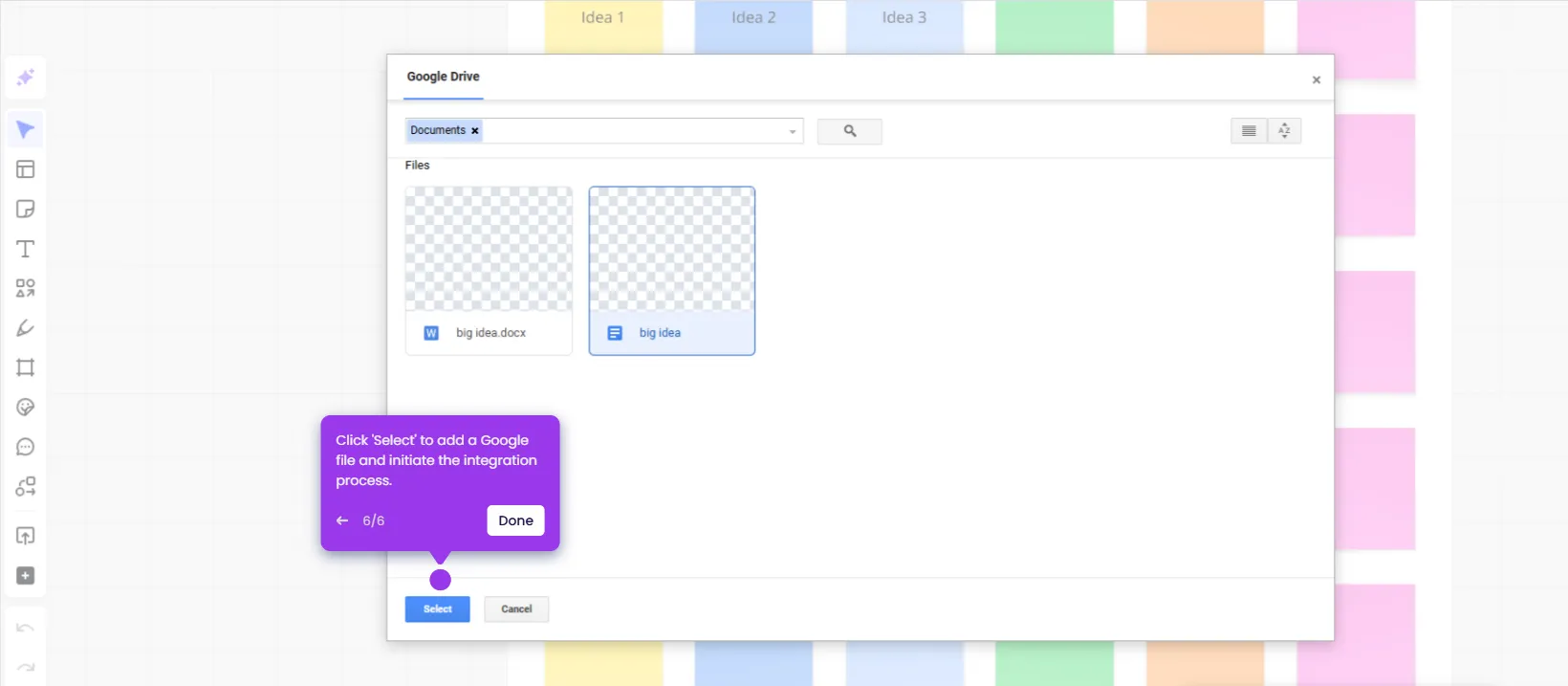
Task: Click the Select button
Action: click(x=438, y=609)
